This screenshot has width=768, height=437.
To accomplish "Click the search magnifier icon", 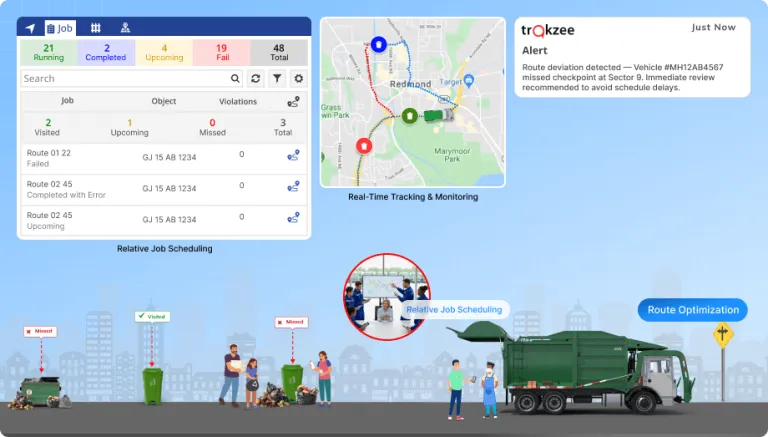I will [x=235, y=78].
